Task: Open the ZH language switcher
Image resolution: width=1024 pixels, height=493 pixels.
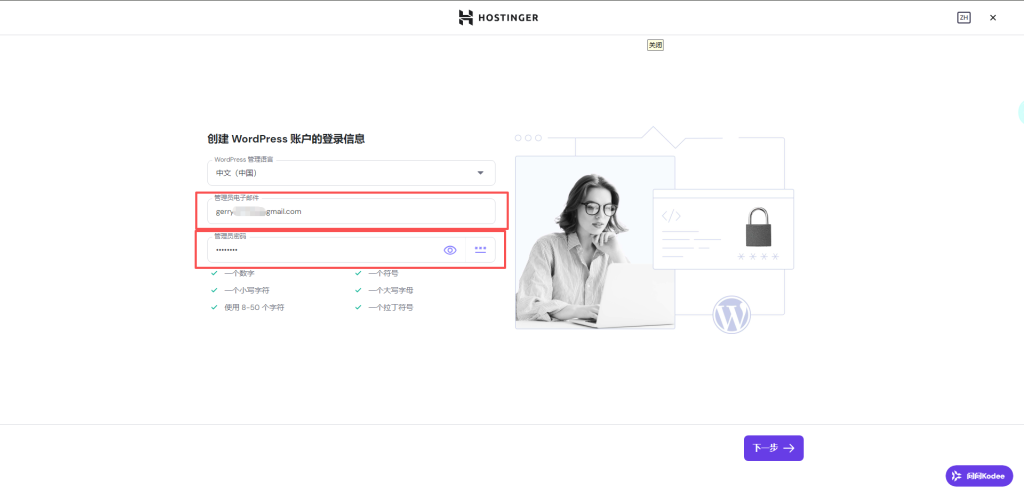Action: point(963,18)
